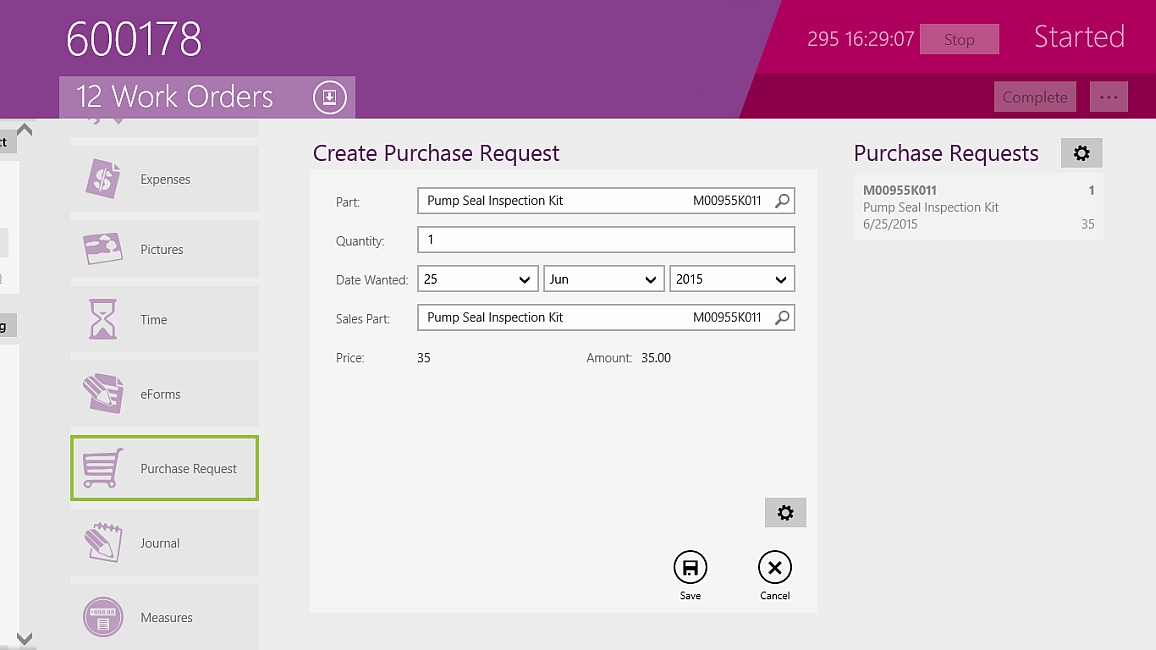Expand the year dropdown showing 2015
Image resolution: width=1156 pixels, height=650 pixels.
click(731, 279)
